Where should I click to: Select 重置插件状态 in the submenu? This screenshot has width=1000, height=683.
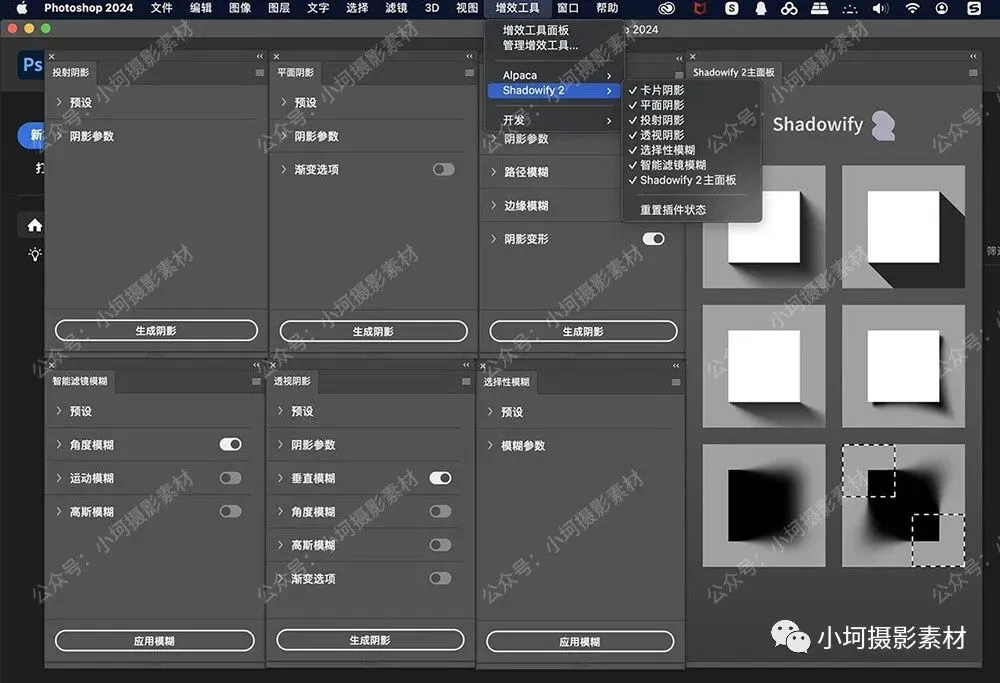tap(691, 210)
